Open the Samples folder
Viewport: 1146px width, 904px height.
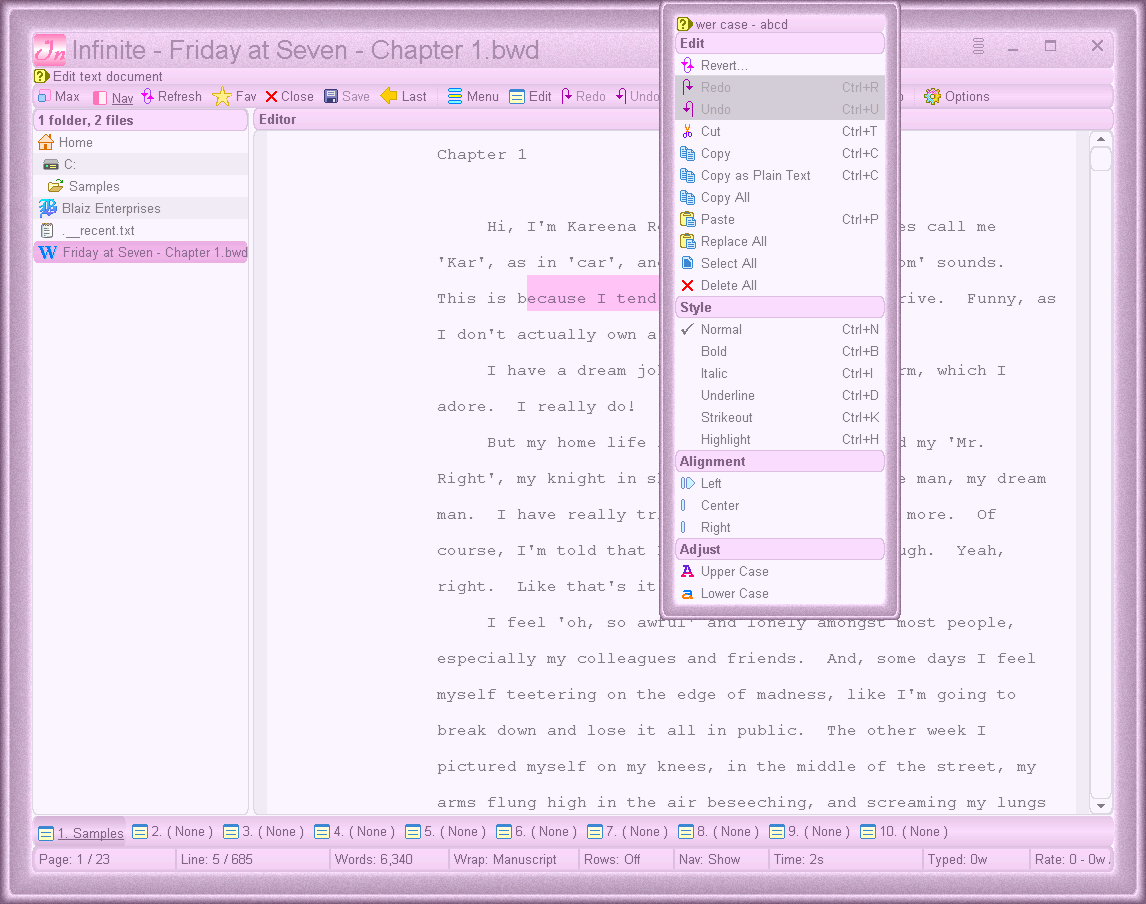coord(140,186)
